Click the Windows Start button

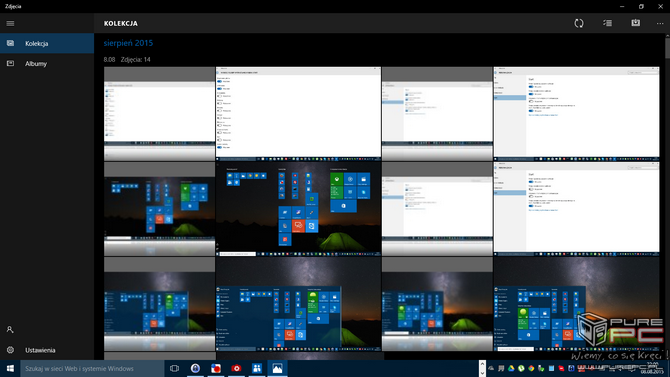(x=10, y=368)
